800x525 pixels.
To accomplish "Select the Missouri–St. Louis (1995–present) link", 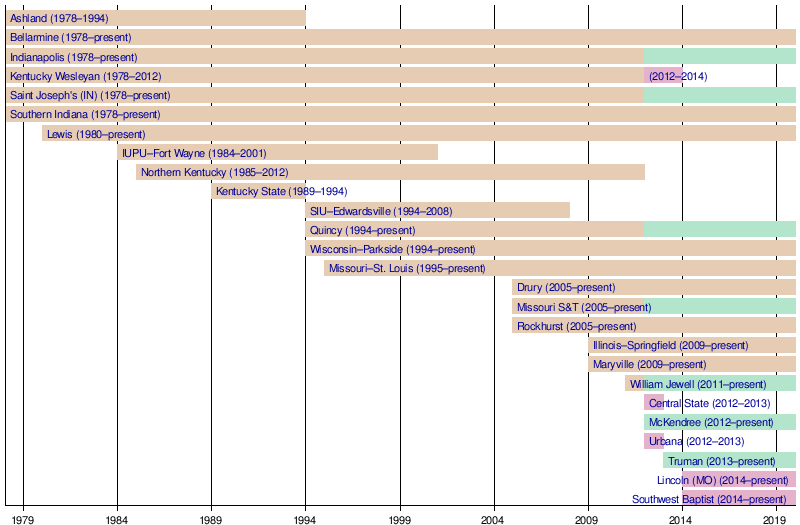I will coord(407,268).
